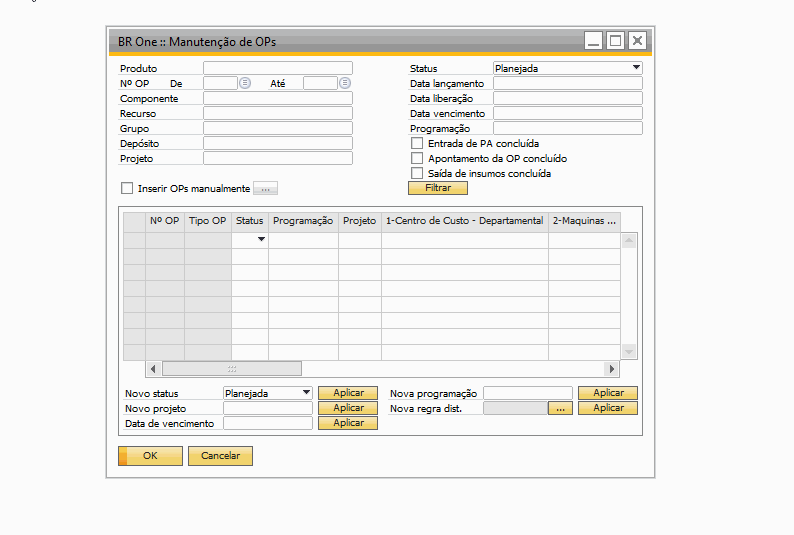Screen dimensions: 794x535
Task: Check Saída de insumos concluída
Action: coord(417,174)
